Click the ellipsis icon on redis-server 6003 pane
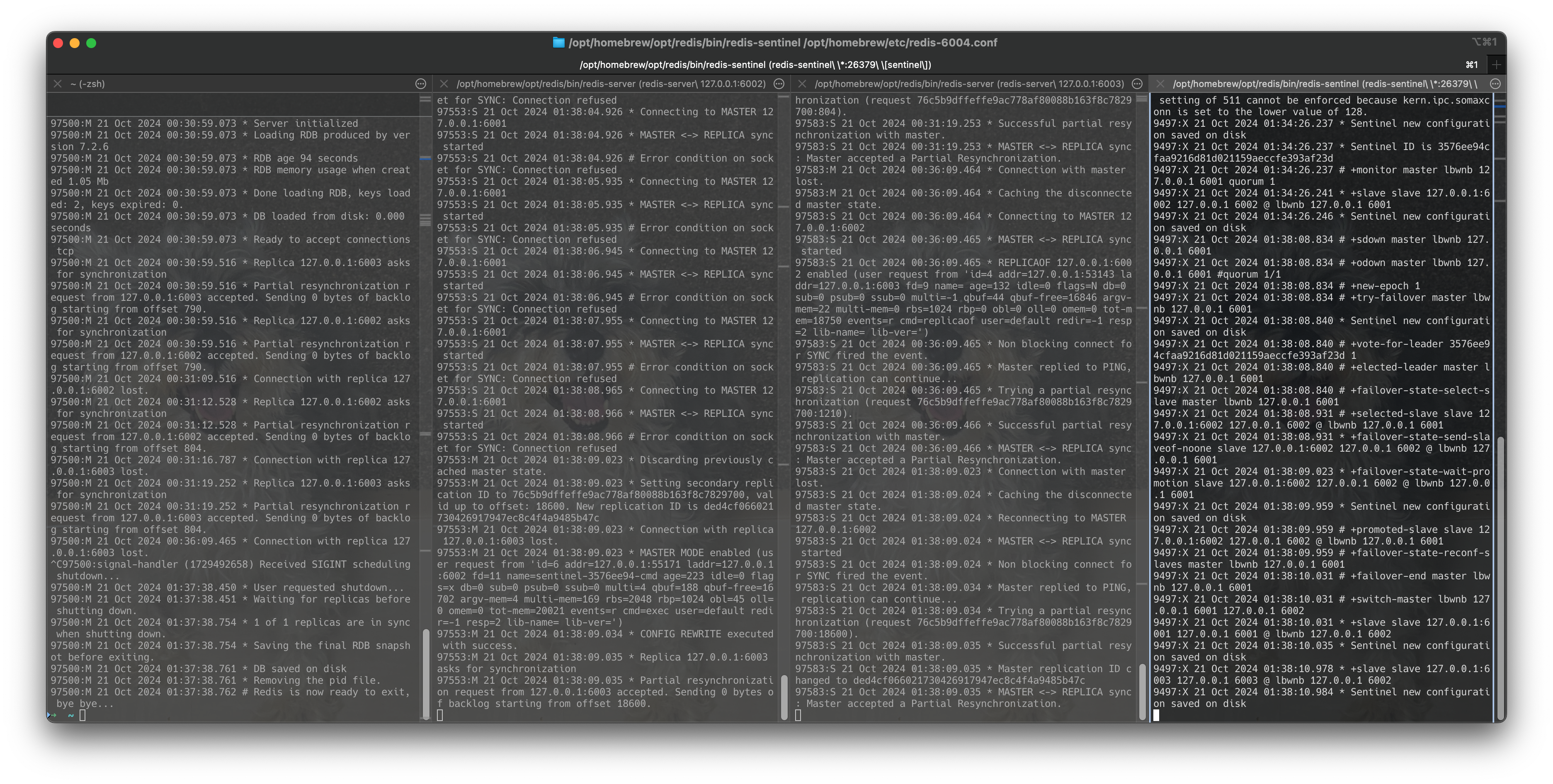 1137,83
